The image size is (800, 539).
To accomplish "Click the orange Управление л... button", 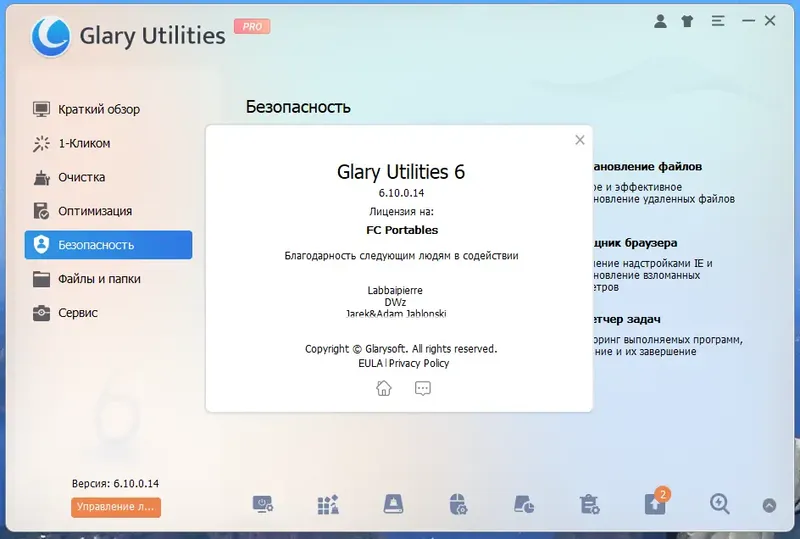I will point(116,507).
